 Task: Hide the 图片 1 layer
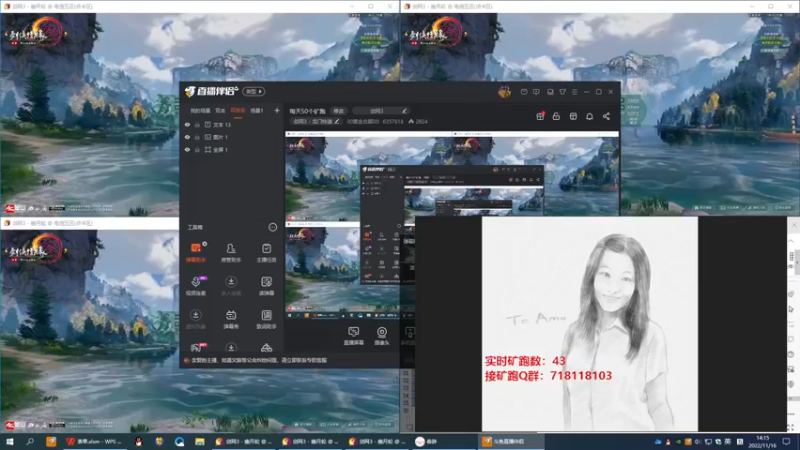pyautogui.click(x=187, y=137)
